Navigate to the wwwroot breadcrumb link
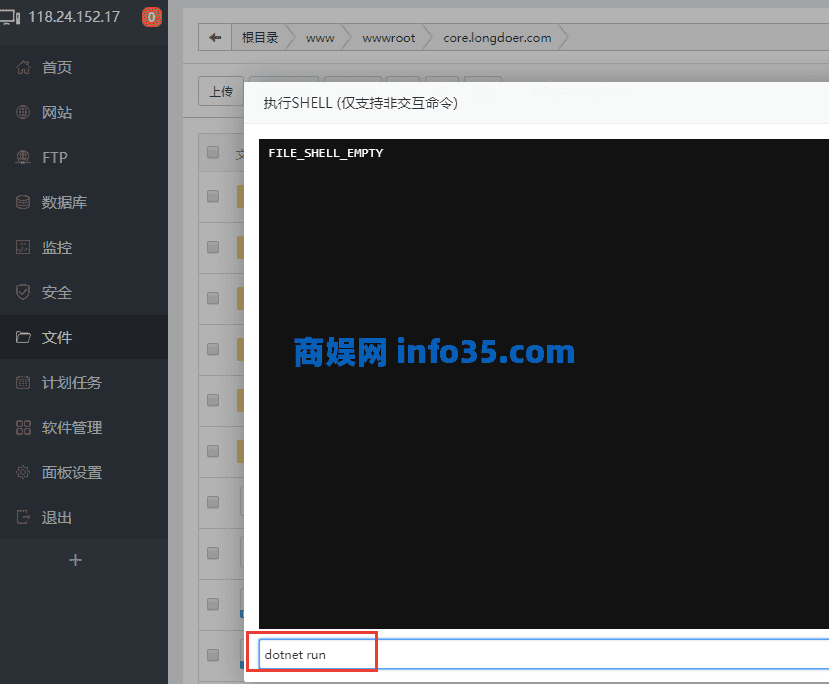The height and width of the screenshot is (684, 829). tap(388, 37)
